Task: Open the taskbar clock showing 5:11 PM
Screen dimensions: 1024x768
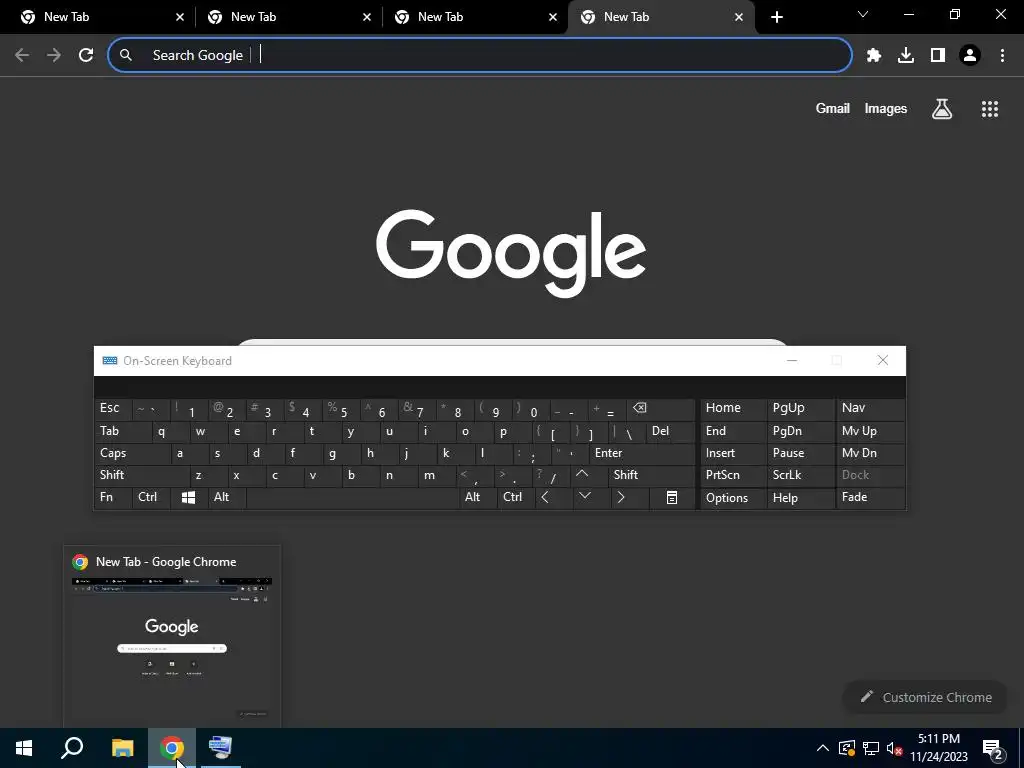Action: (x=939, y=748)
